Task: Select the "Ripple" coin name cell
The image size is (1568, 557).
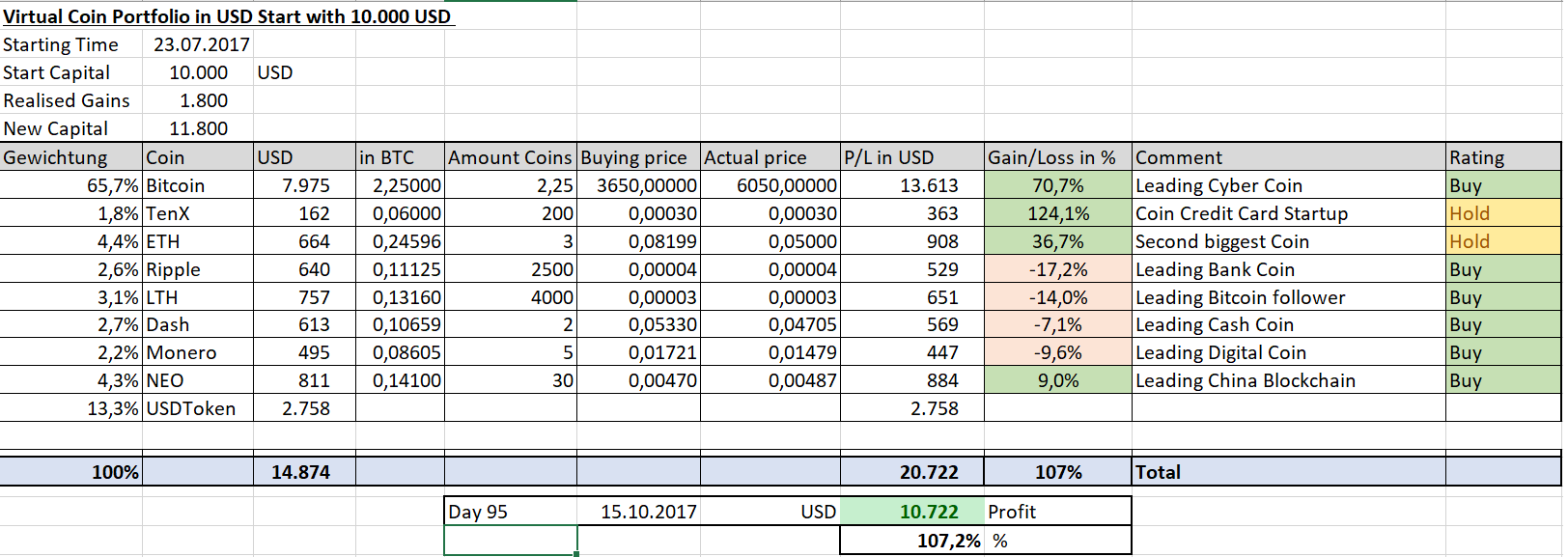Action: click(198, 269)
